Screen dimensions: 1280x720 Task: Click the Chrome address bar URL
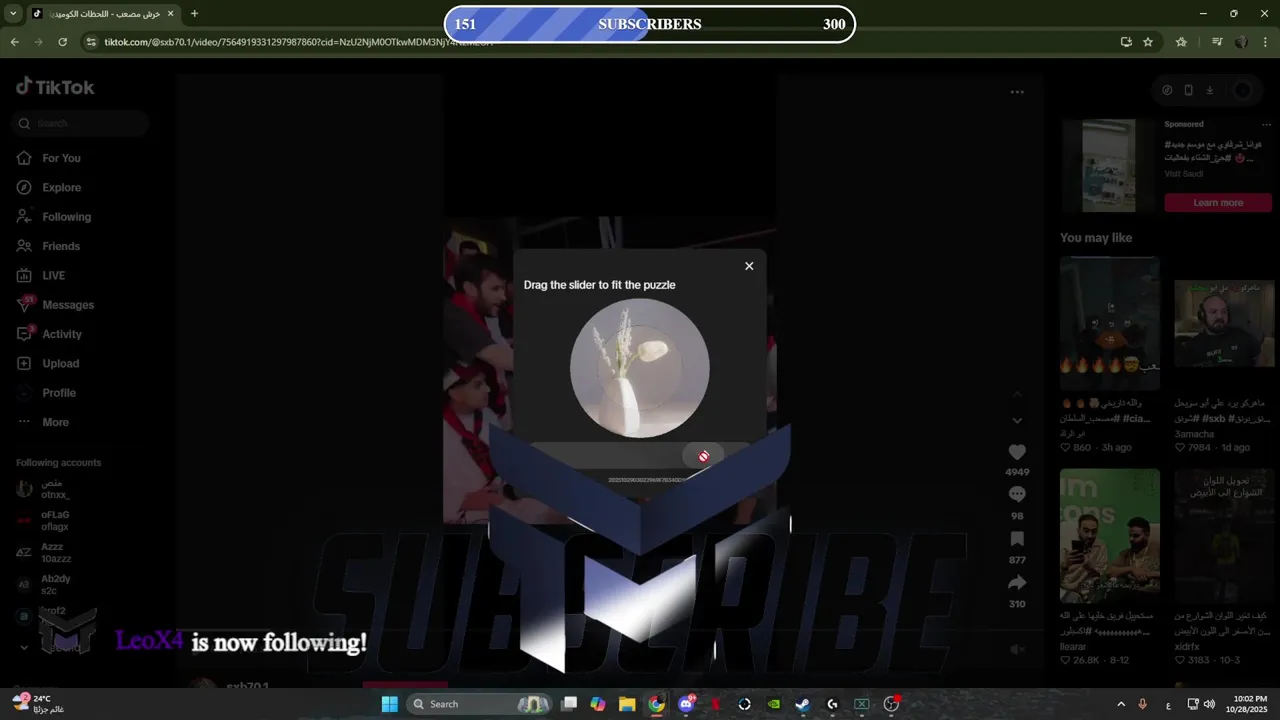[299, 42]
